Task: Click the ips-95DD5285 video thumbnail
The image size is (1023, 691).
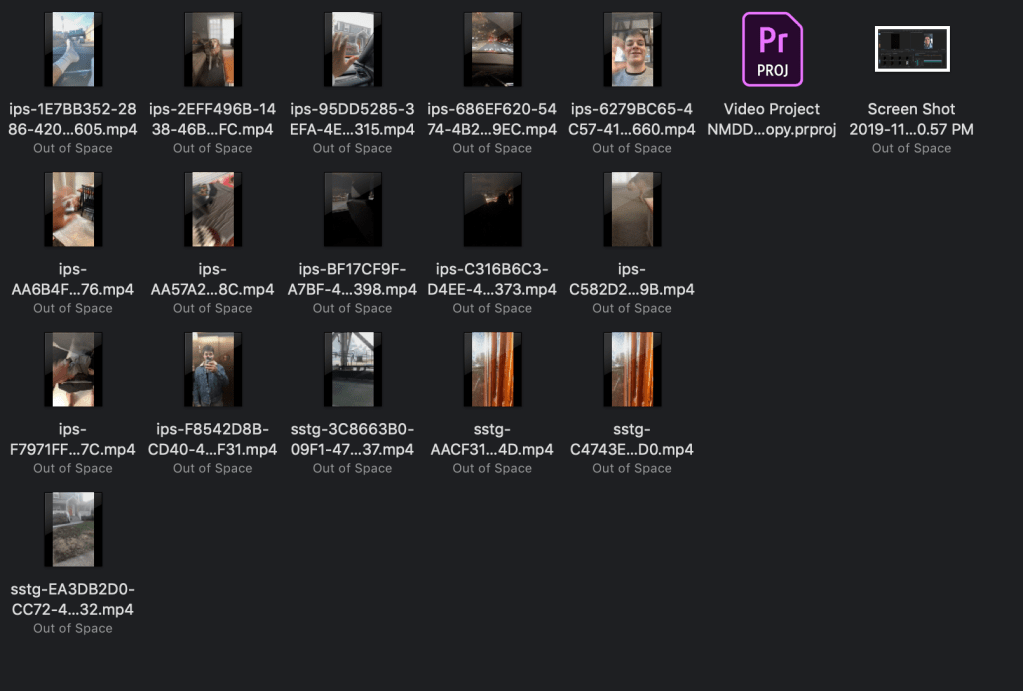Action: (x=352, y=50)
